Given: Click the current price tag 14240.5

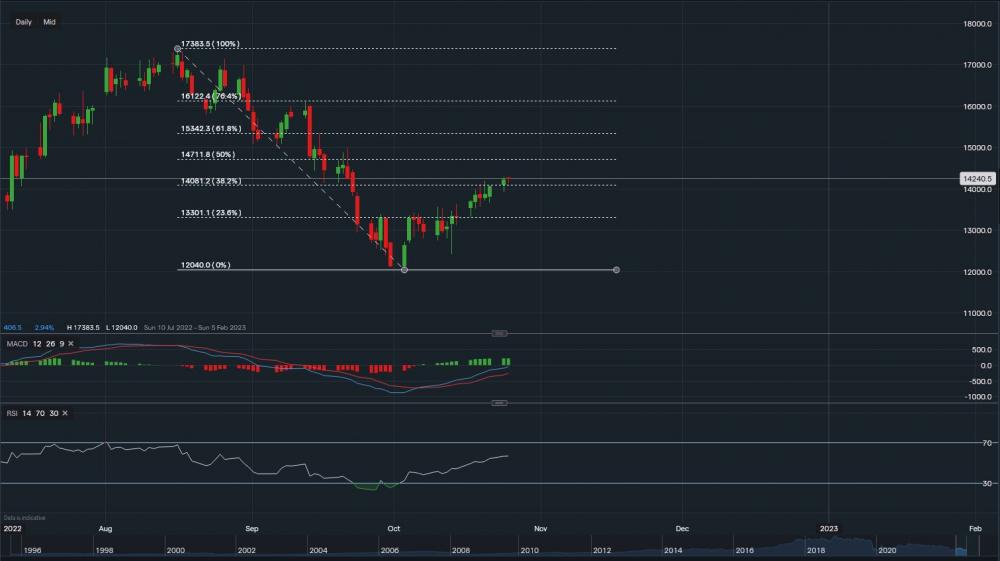Looking at the screenshot, I should (x=976, y=179).
